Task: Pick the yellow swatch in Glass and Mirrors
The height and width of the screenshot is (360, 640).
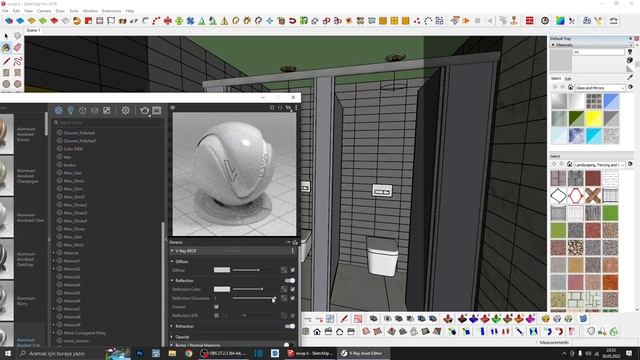Action: [594, 118]
